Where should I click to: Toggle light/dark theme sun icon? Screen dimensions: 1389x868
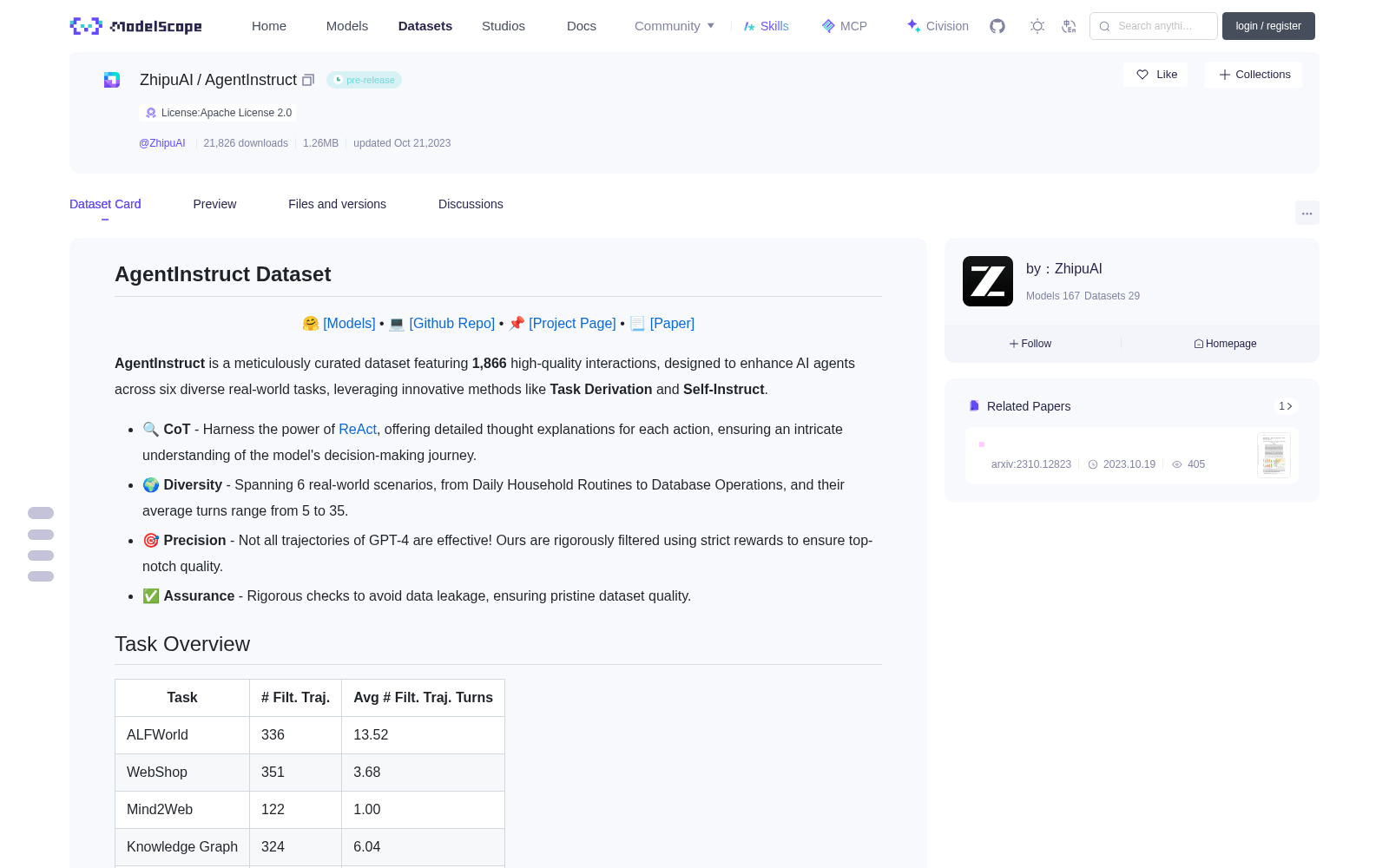tap(1037, 26)
